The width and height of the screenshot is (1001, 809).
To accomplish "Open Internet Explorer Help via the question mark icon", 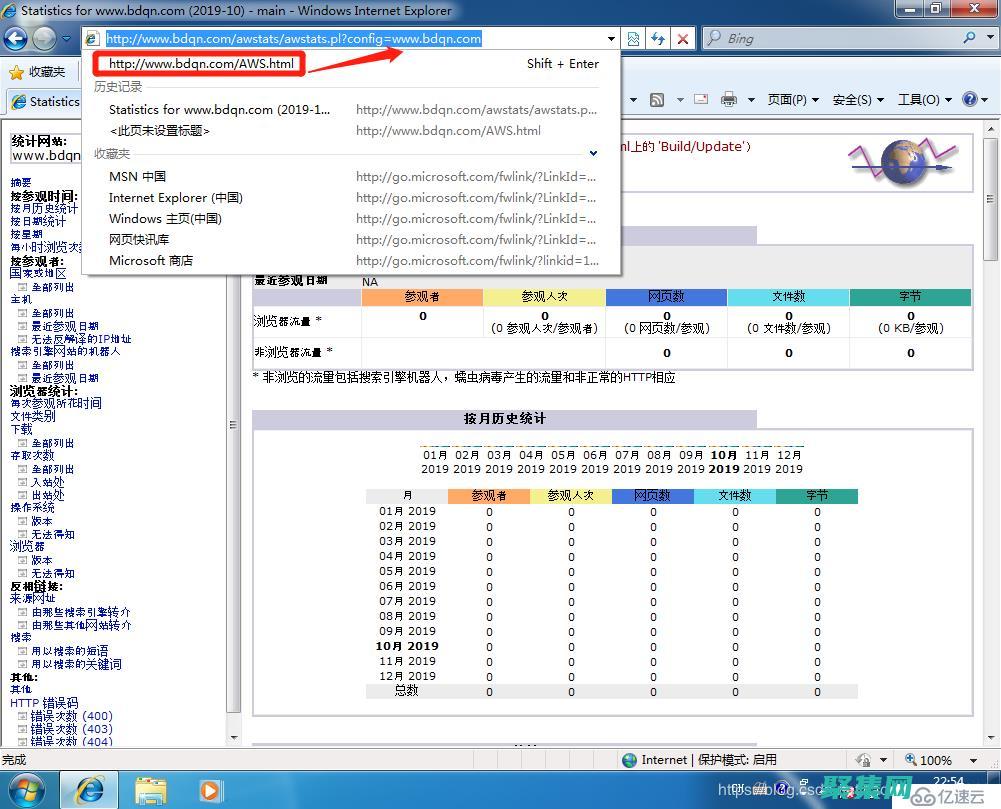I will tap(971, 100).
